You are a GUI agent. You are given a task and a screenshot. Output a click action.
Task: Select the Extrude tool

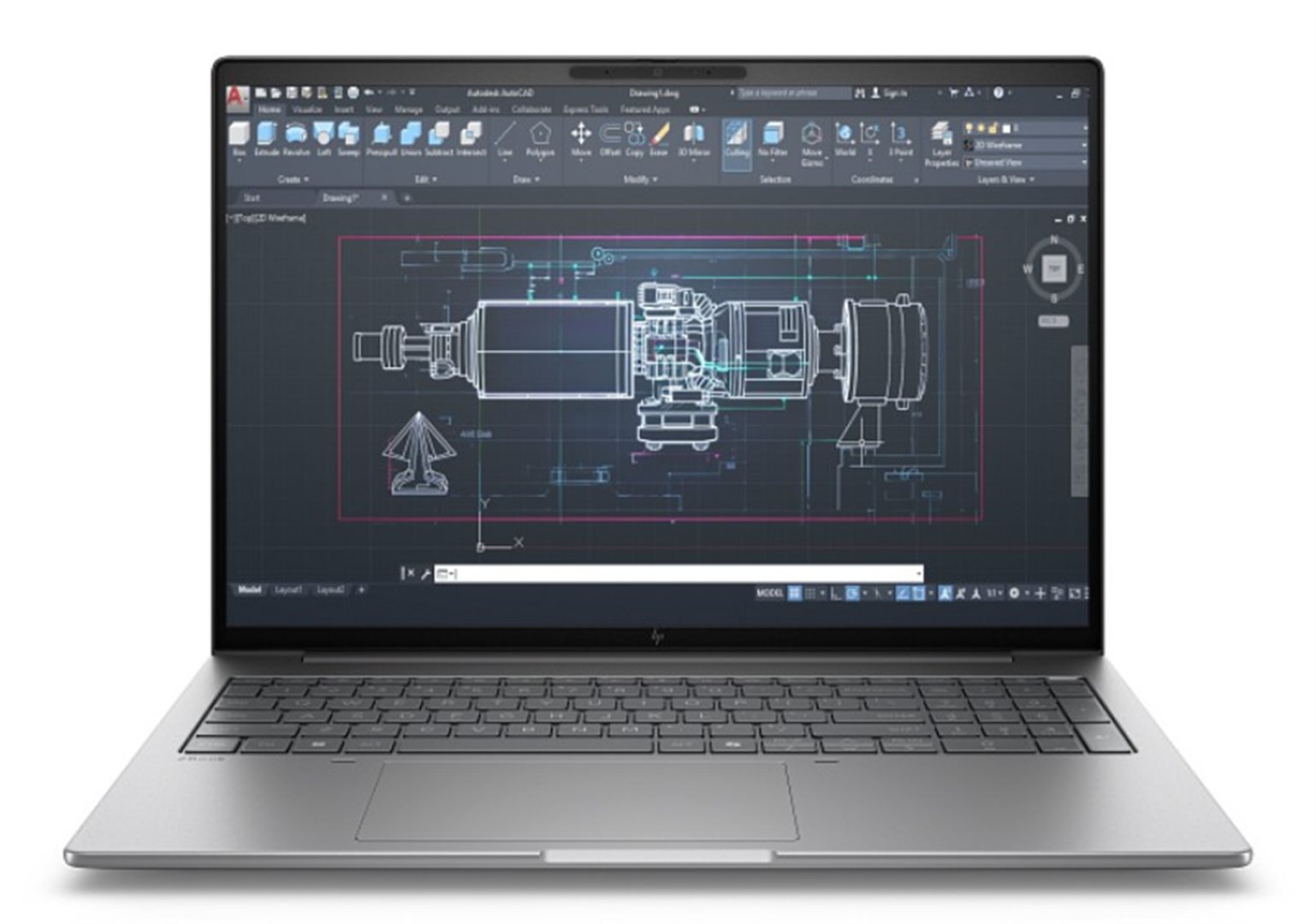pos(267,137)
